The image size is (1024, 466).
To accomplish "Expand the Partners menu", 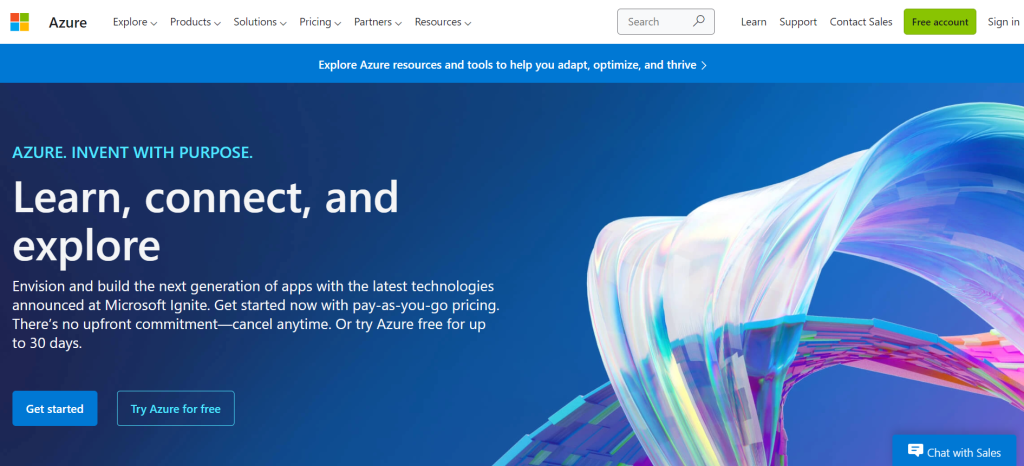I will [377, 22].
